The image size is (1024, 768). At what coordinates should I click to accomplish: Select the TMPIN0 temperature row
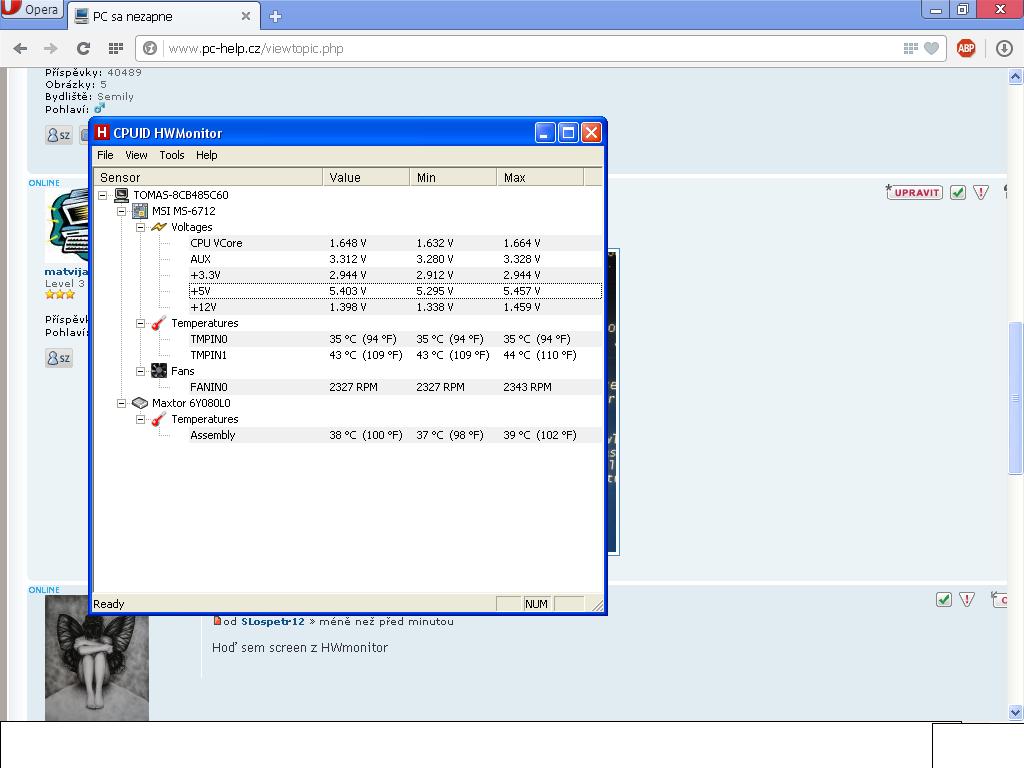tap(395, 339)
